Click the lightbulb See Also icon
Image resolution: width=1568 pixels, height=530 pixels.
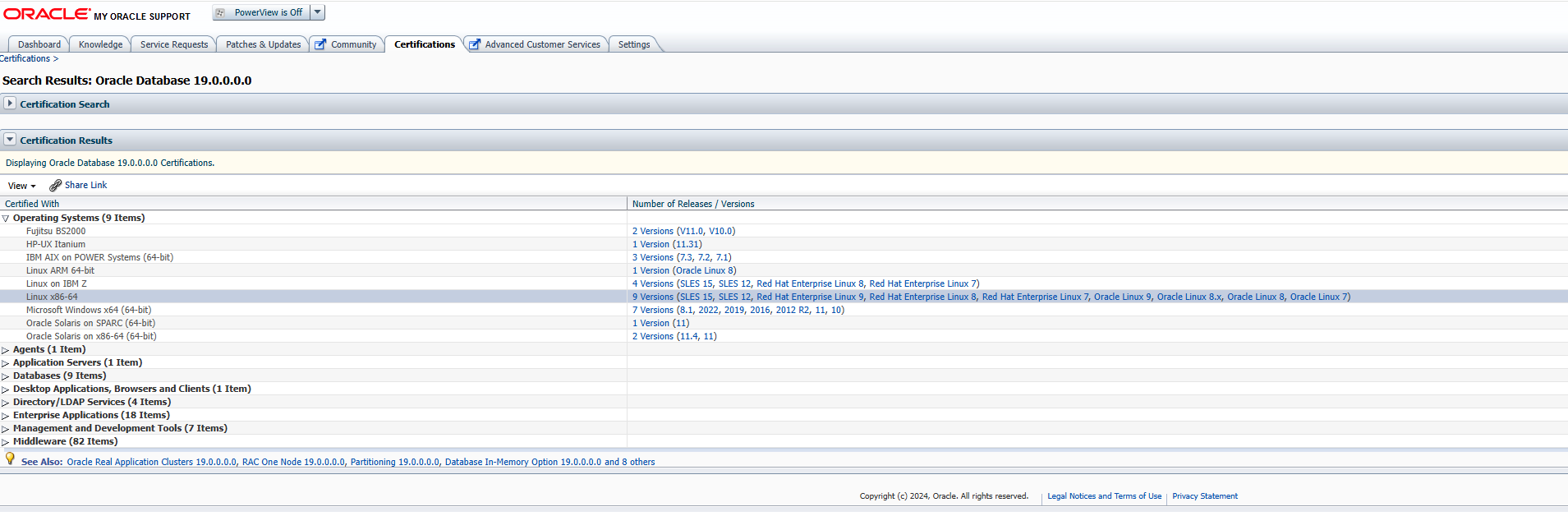tap(10, 459)
